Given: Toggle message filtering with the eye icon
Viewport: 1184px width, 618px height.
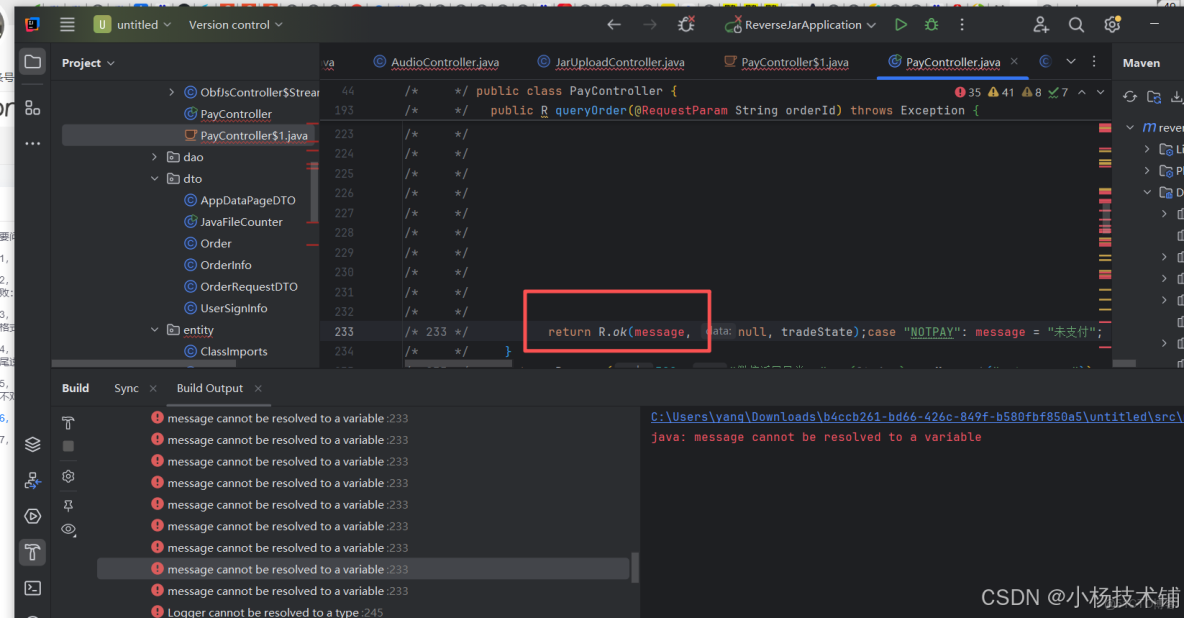Looking at the screenshot, I should pos(68,529).
